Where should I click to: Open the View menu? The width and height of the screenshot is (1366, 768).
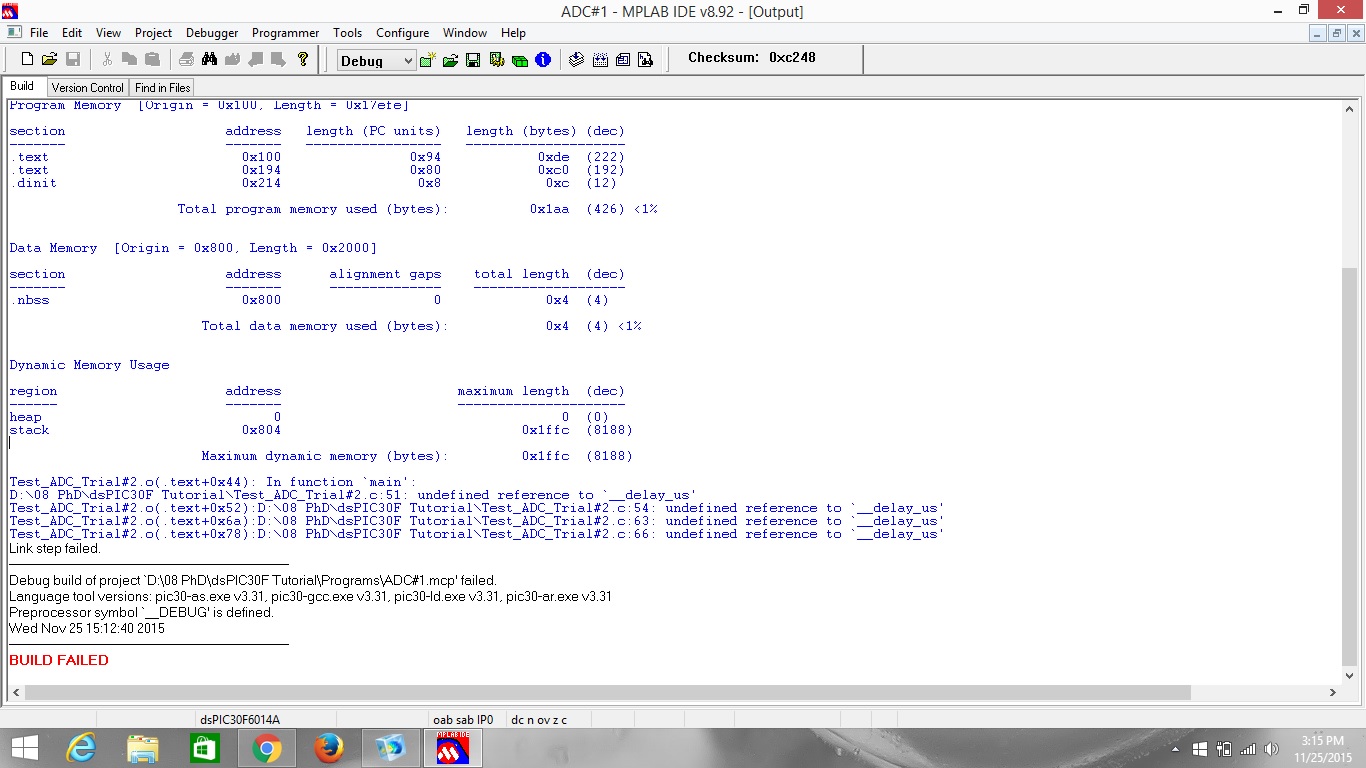108,33
